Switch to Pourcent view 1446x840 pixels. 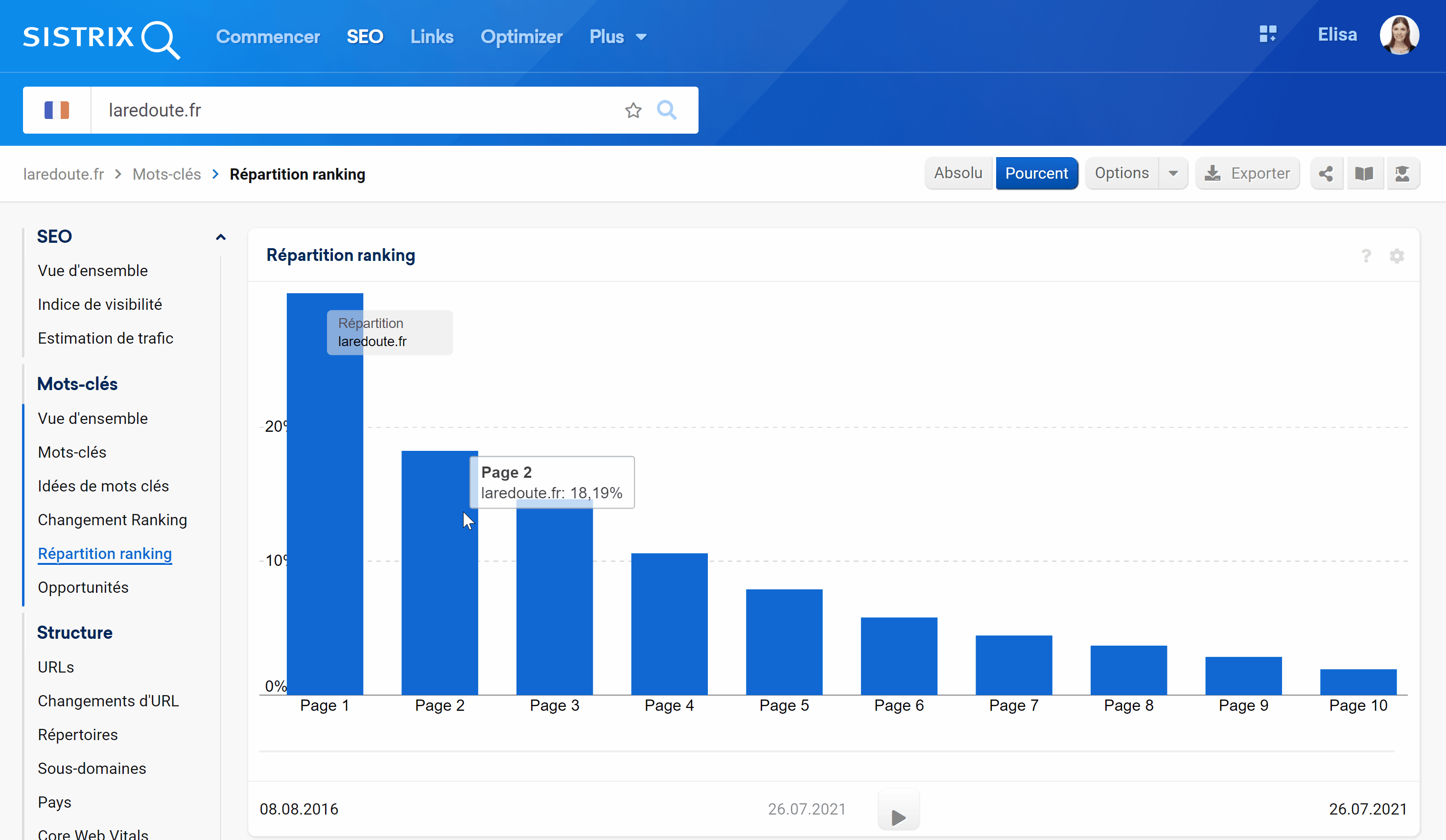(1036, 173)
